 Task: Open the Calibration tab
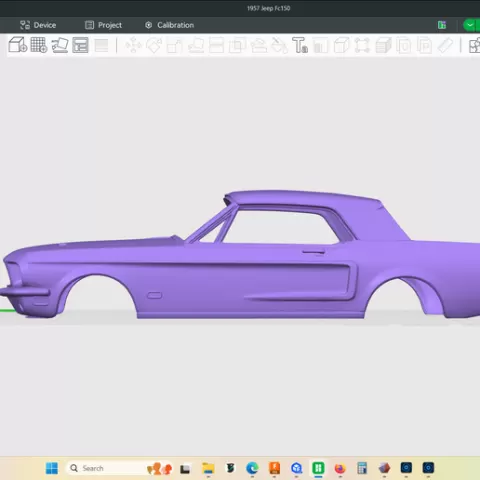tap(169, 25)
